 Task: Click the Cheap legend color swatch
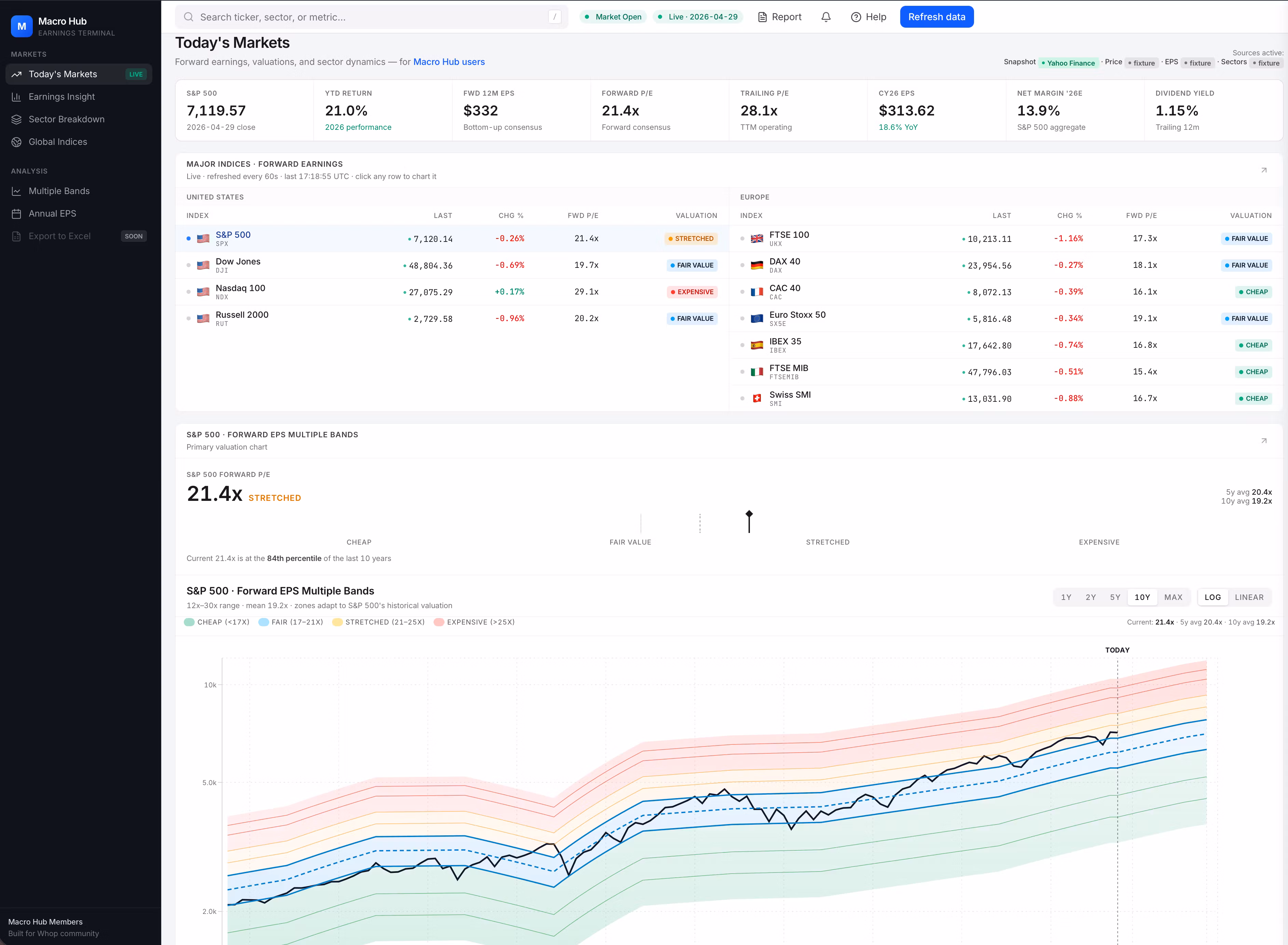(189, 622)
